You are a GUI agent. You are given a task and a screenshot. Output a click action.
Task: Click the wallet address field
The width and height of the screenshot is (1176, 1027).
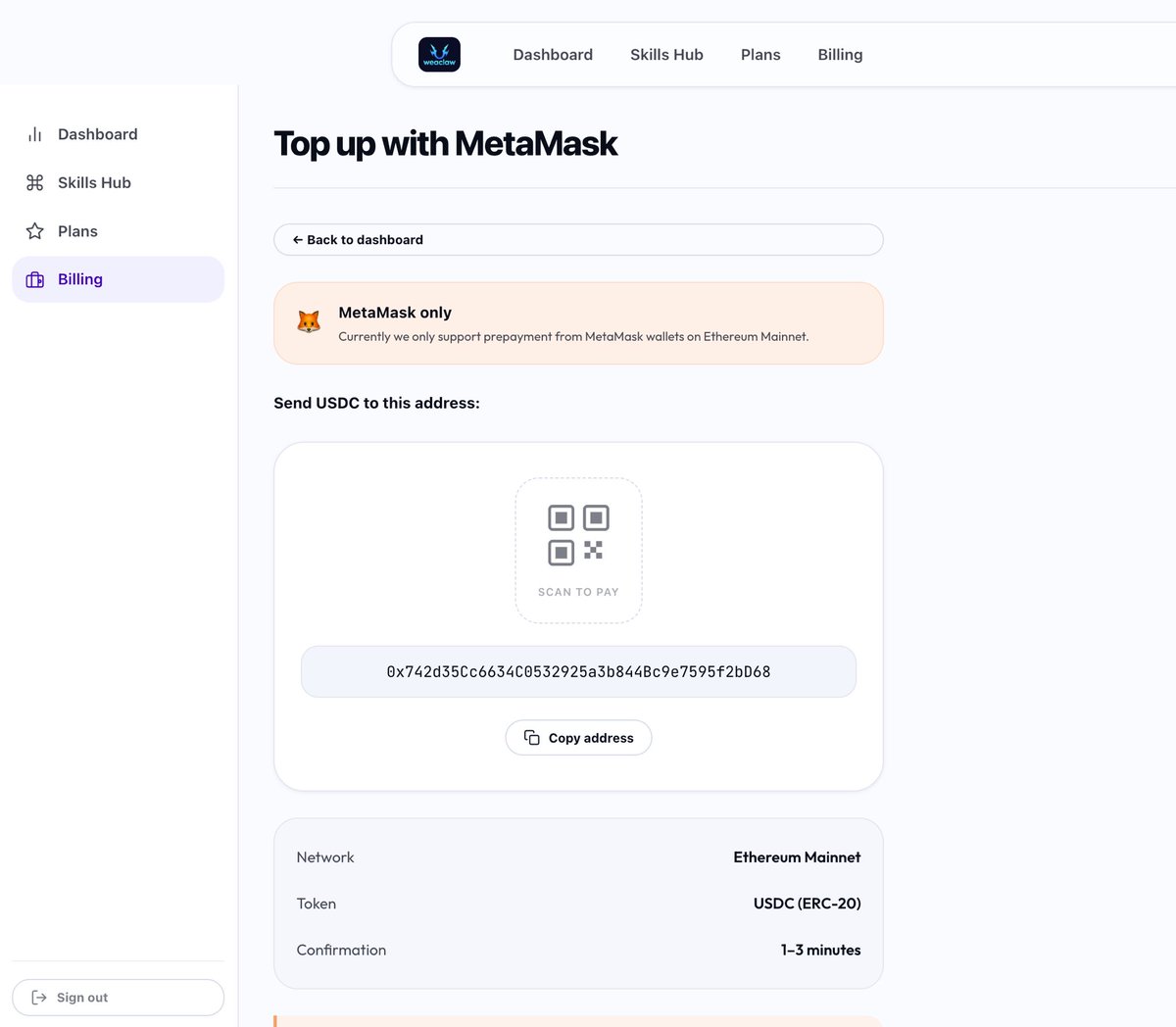coord(578,672)
